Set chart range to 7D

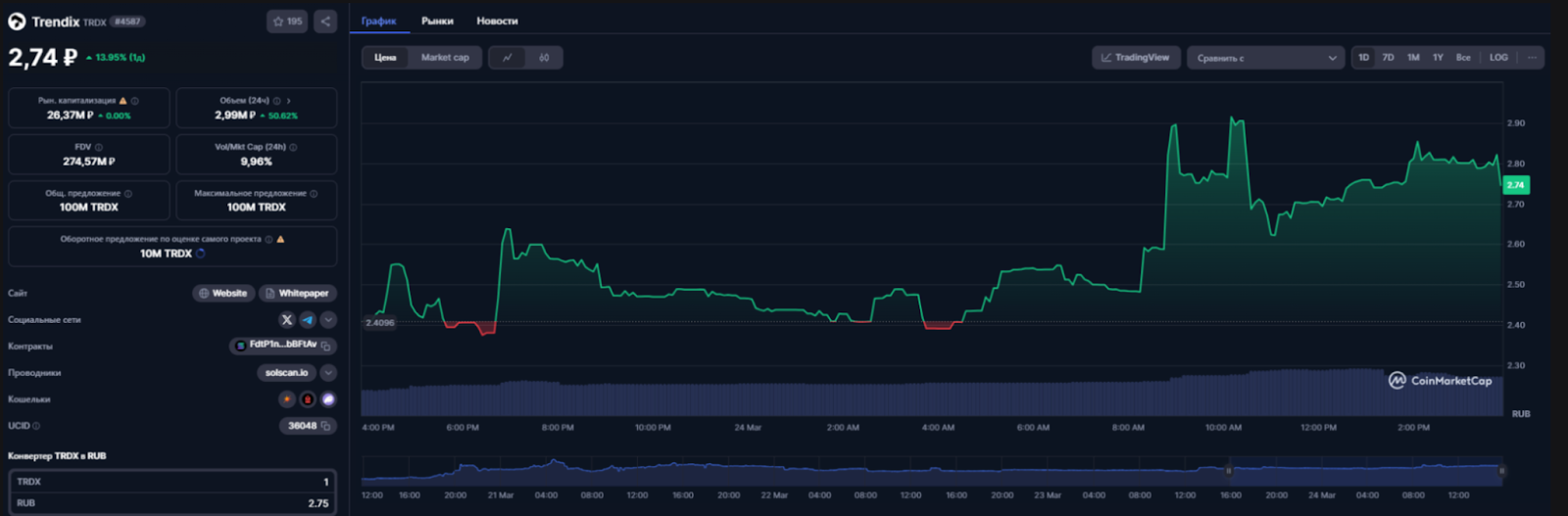(1388, 58)
